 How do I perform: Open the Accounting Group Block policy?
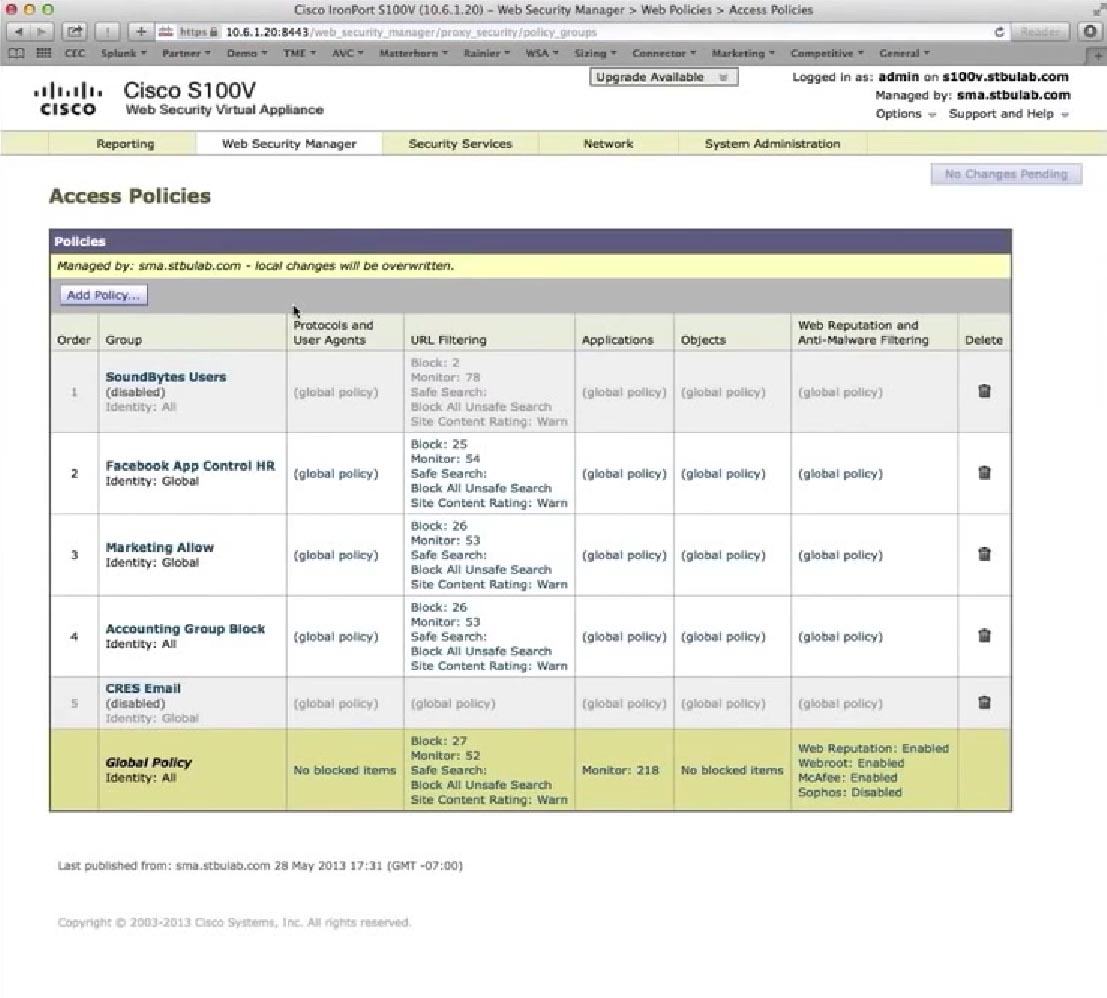(185, 629)
